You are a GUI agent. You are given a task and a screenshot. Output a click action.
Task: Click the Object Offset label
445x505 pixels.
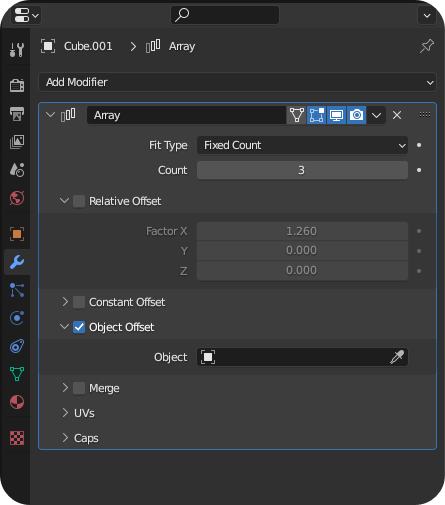tap(121, 327)
